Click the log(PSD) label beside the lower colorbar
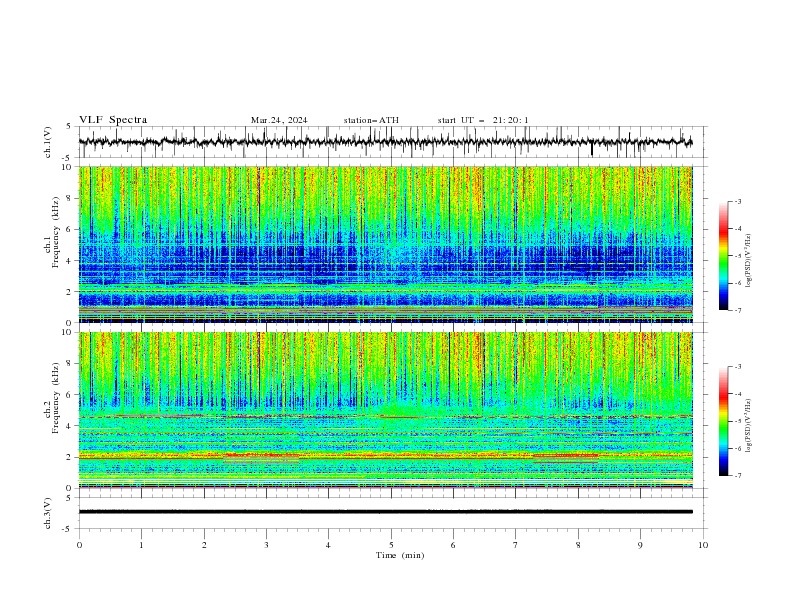The height and width of the screenshot is (612, 792). [x=749, y=426]
